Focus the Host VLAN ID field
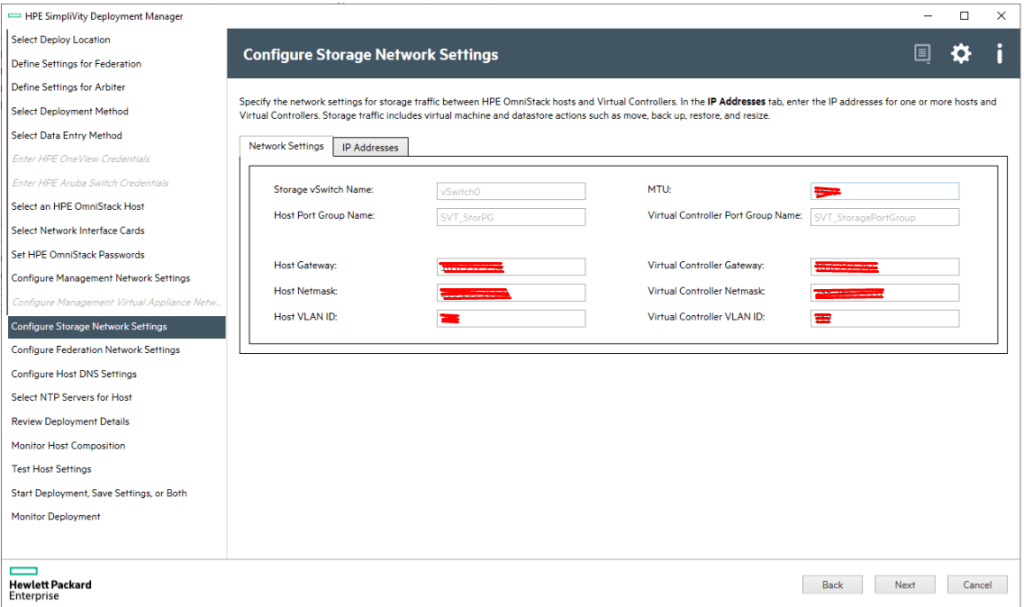Screen dimensions: 1024x607 (x=511, y=318)
